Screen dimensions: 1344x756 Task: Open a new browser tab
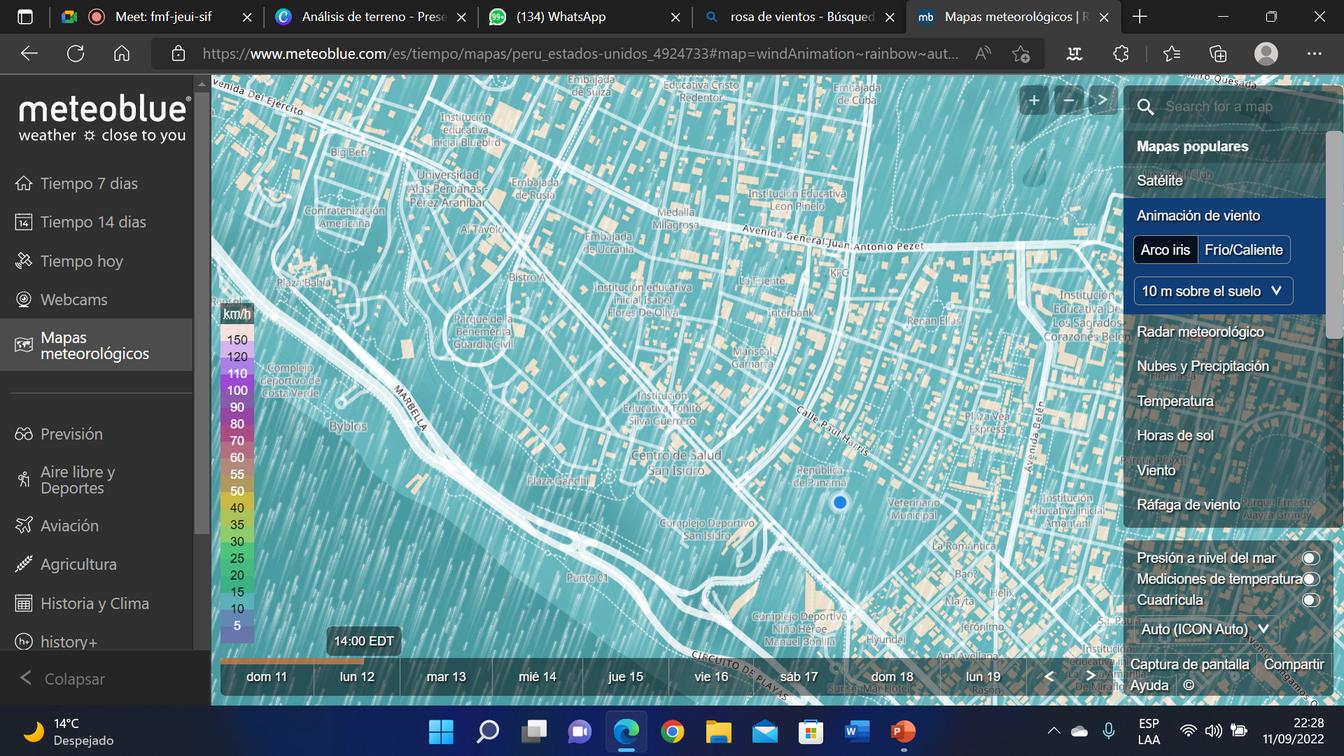click(1140, 17)
